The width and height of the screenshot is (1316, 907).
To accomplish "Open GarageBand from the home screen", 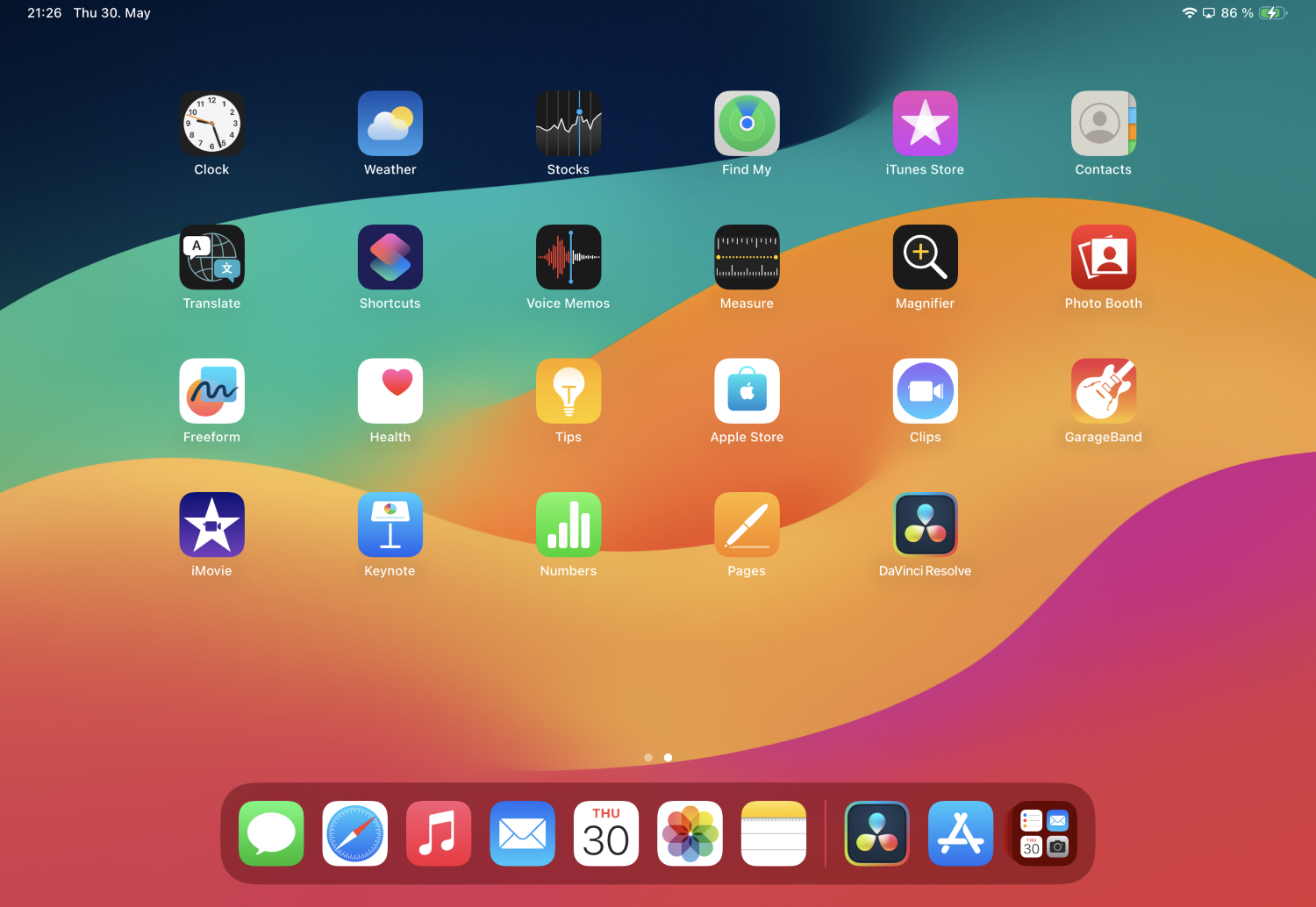I will tap(1103, 391).
